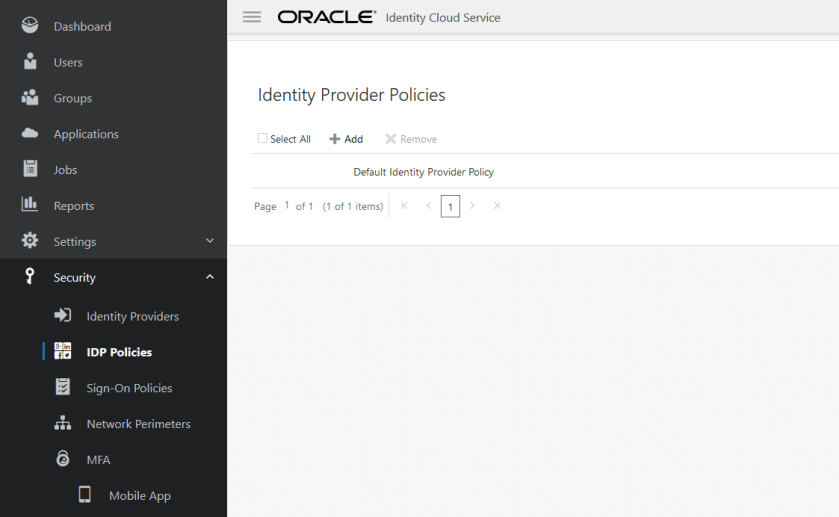Click page number 1 in pagination

[450, 207]
